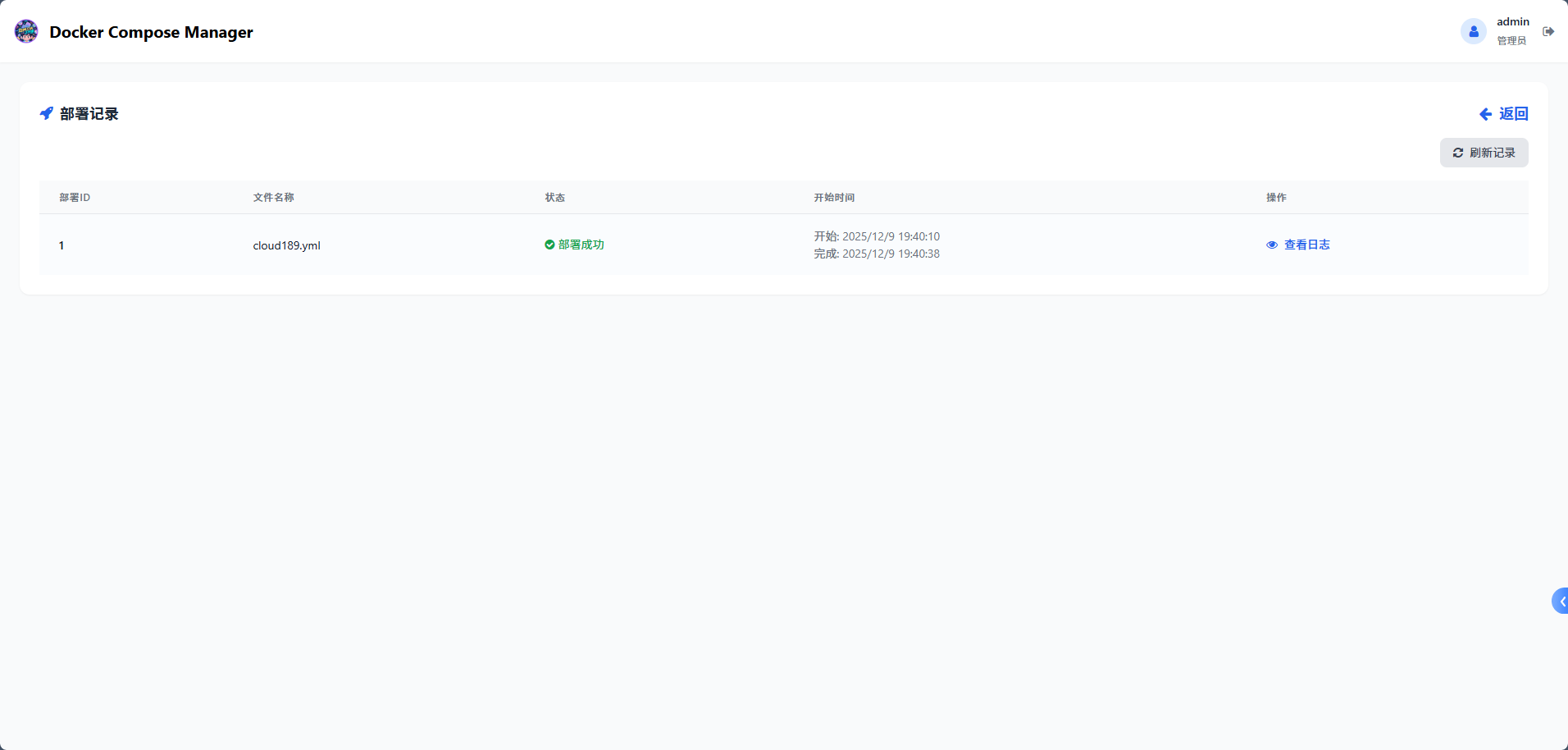Click the green checkmark icon beside 部署成功
Screen dimensions: 1568x750
[549, 245]
